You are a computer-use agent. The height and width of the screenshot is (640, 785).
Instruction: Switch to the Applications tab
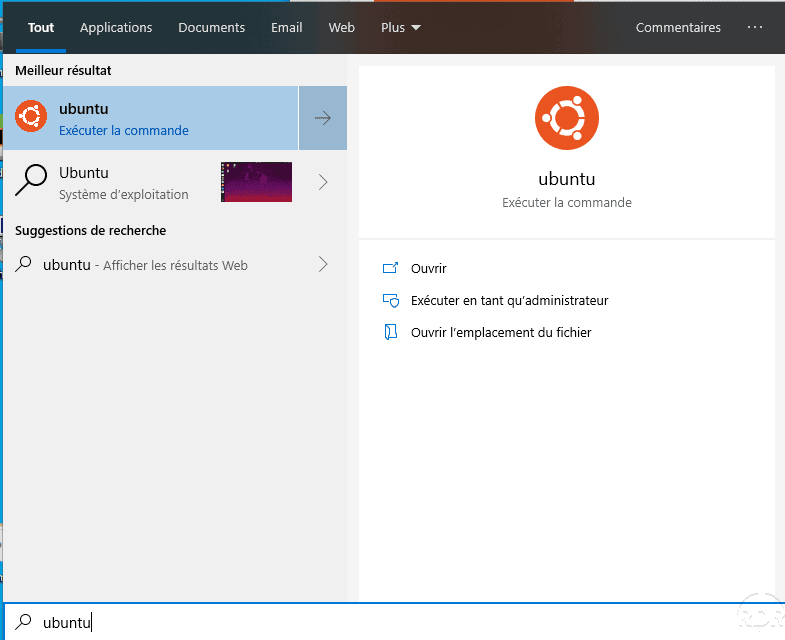[x=116, y=28]
